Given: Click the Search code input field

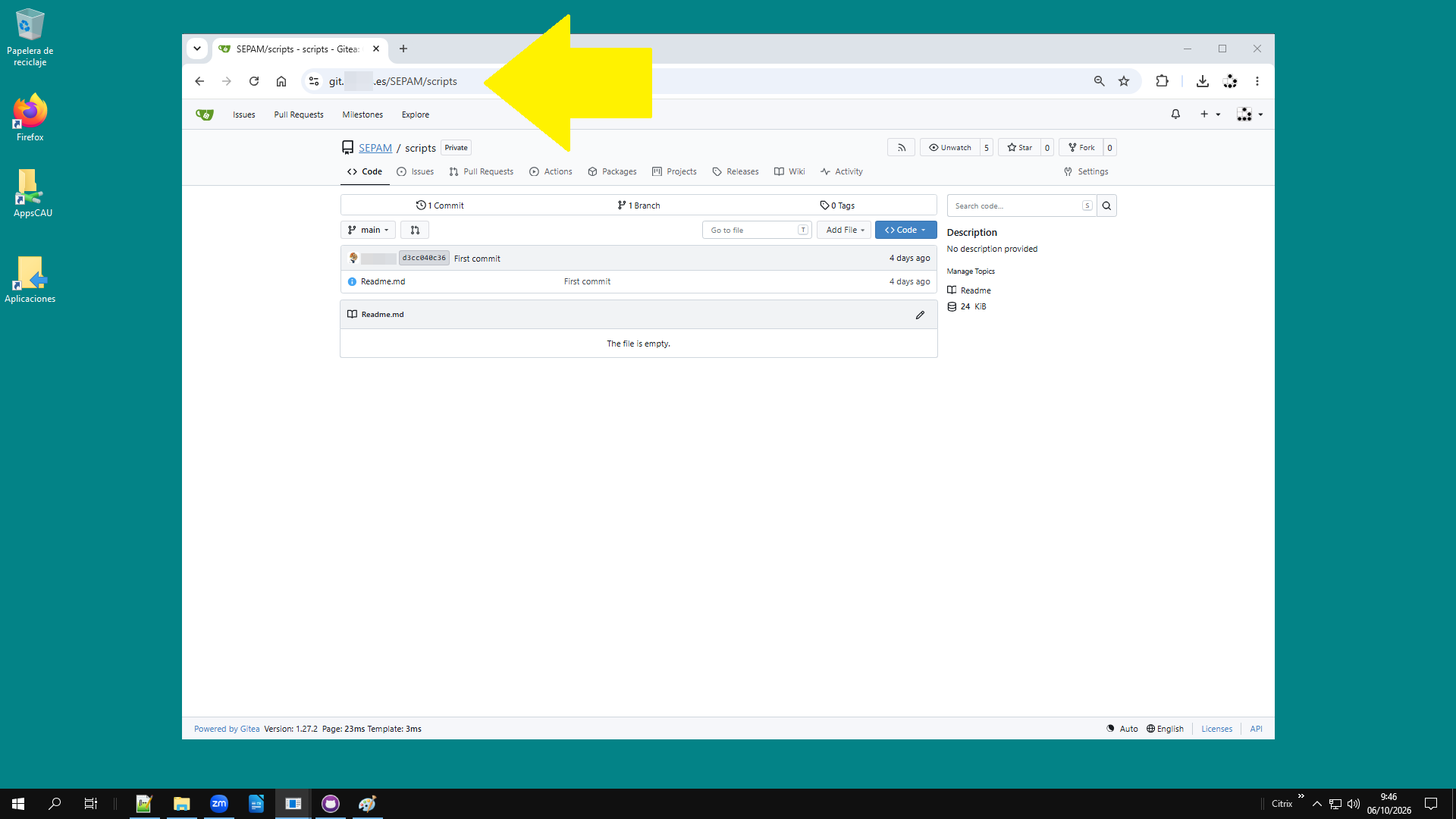Looking at the screenshot, I should [1021, 206].
